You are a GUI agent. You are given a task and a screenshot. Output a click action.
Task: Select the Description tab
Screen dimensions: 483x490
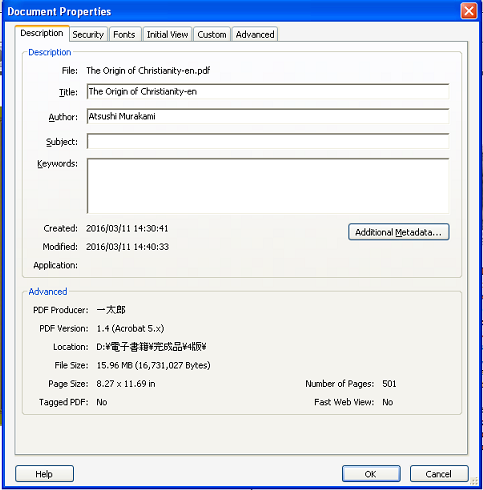pos(42,33)
